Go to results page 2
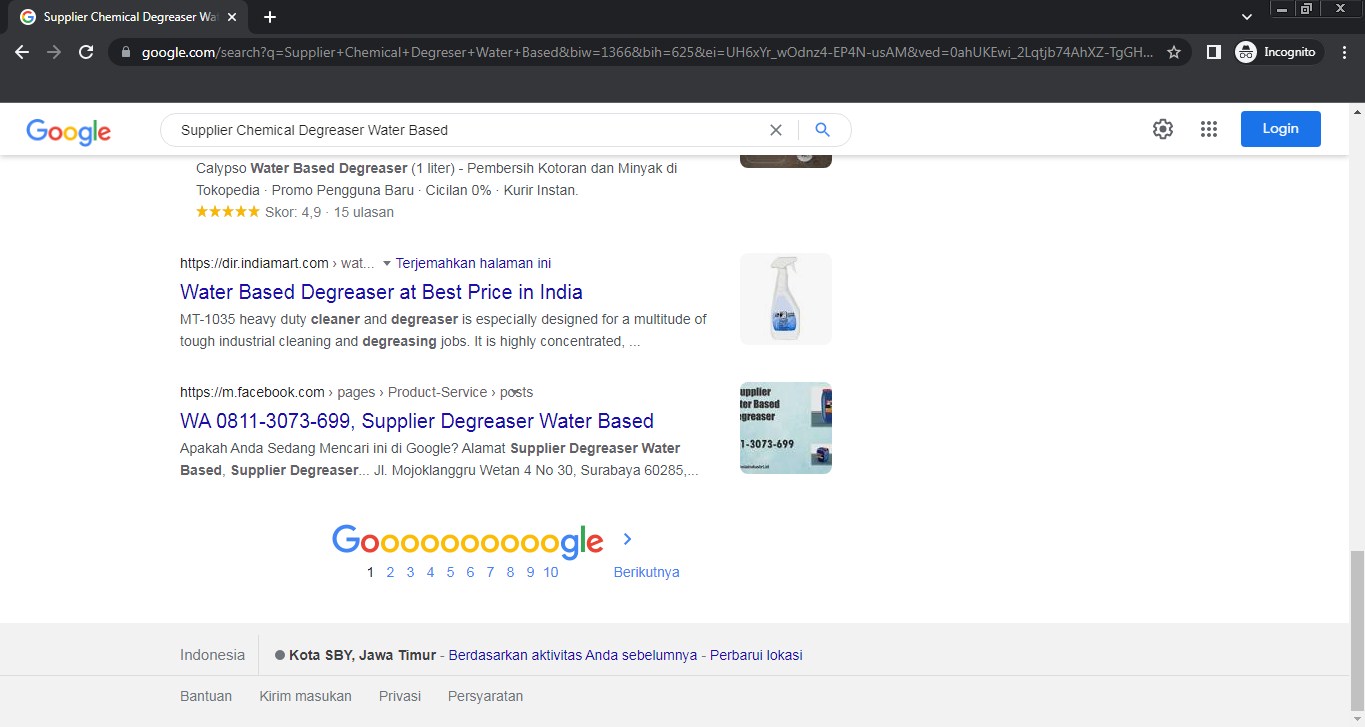 point(390,572)
